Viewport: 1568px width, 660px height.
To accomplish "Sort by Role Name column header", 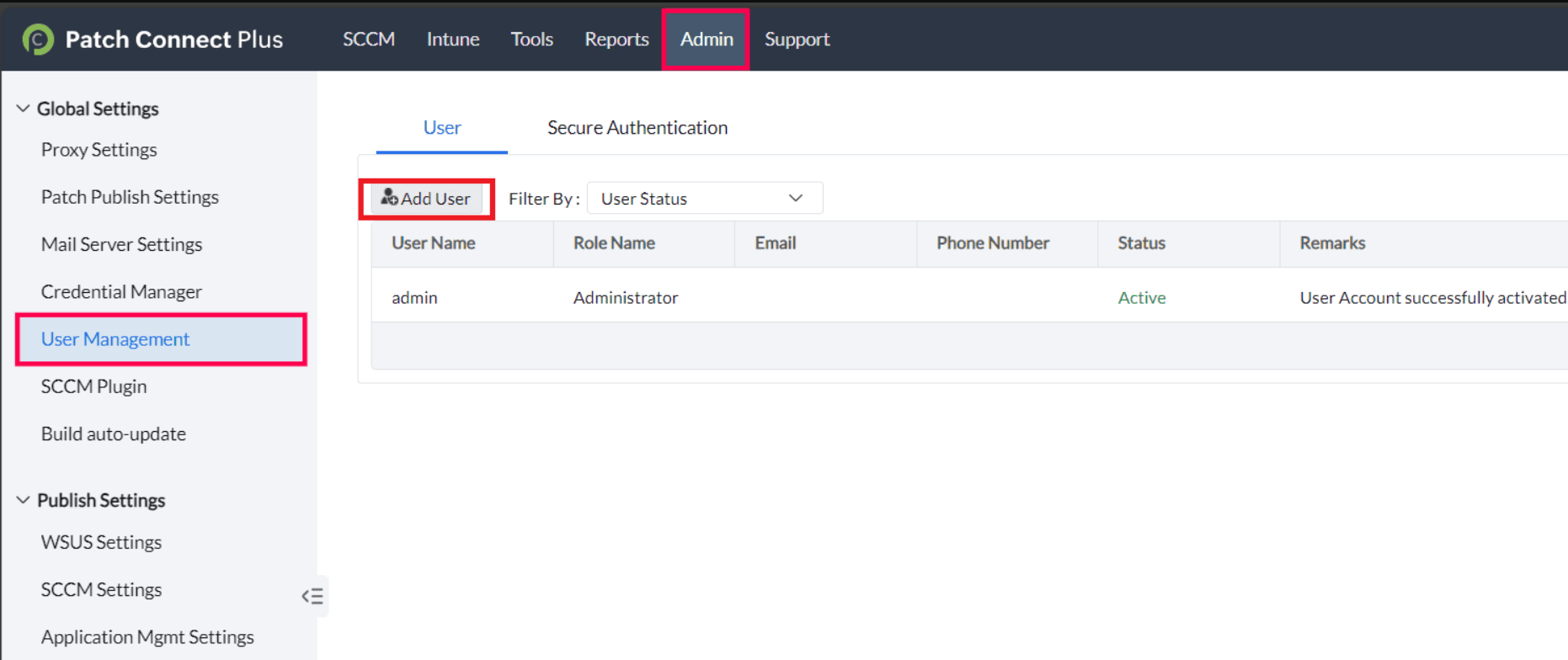I will point(614,243).
